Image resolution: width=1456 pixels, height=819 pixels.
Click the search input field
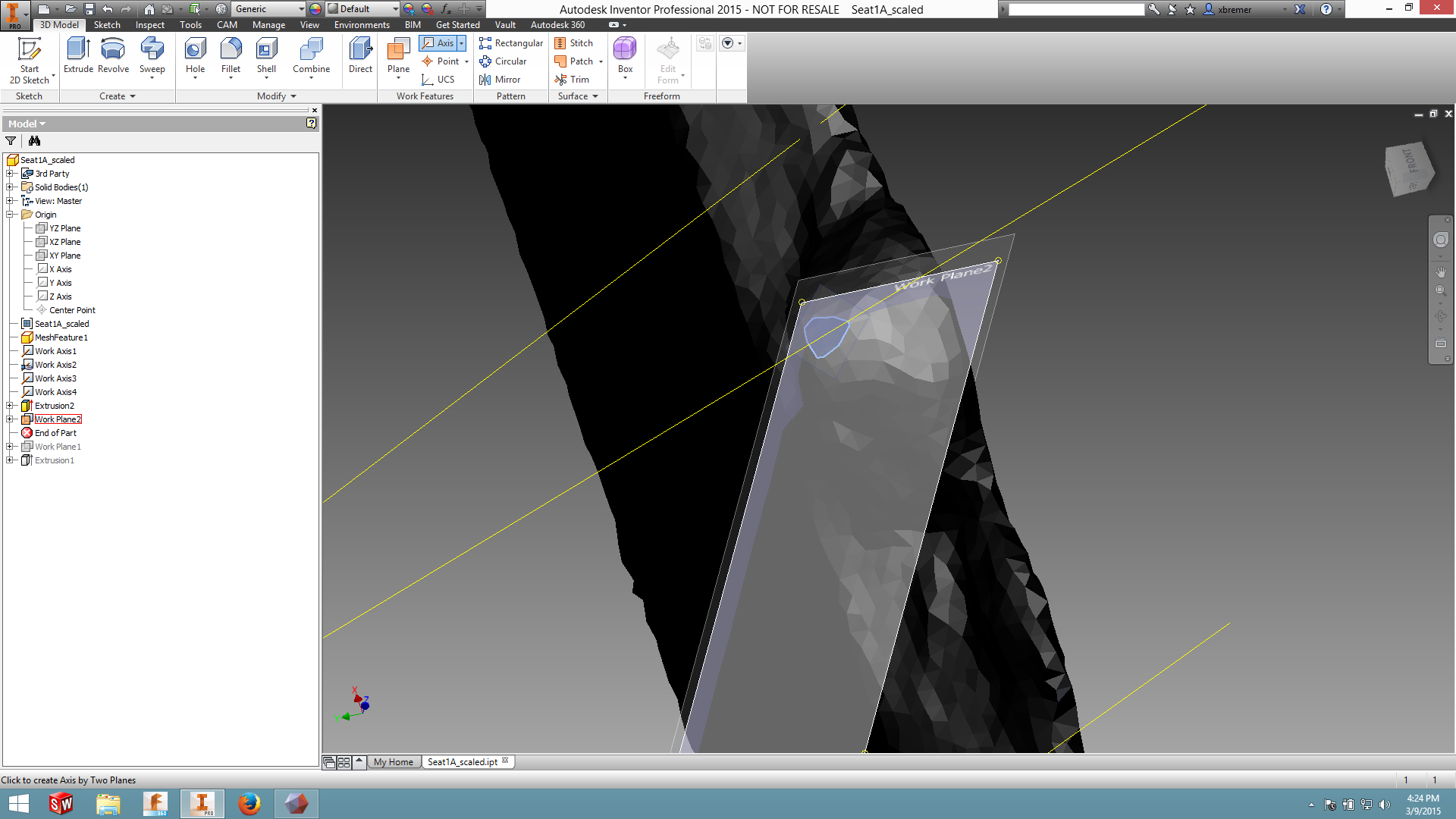pos(1076,9)
